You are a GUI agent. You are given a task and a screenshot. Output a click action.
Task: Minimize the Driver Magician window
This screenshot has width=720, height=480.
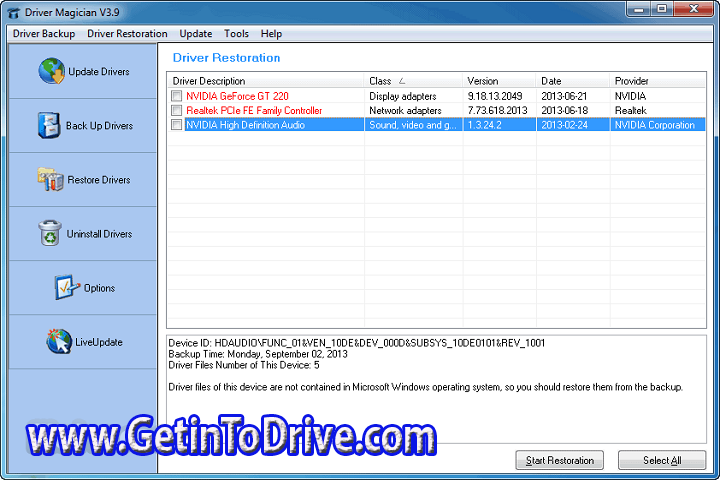coord(638,9)
